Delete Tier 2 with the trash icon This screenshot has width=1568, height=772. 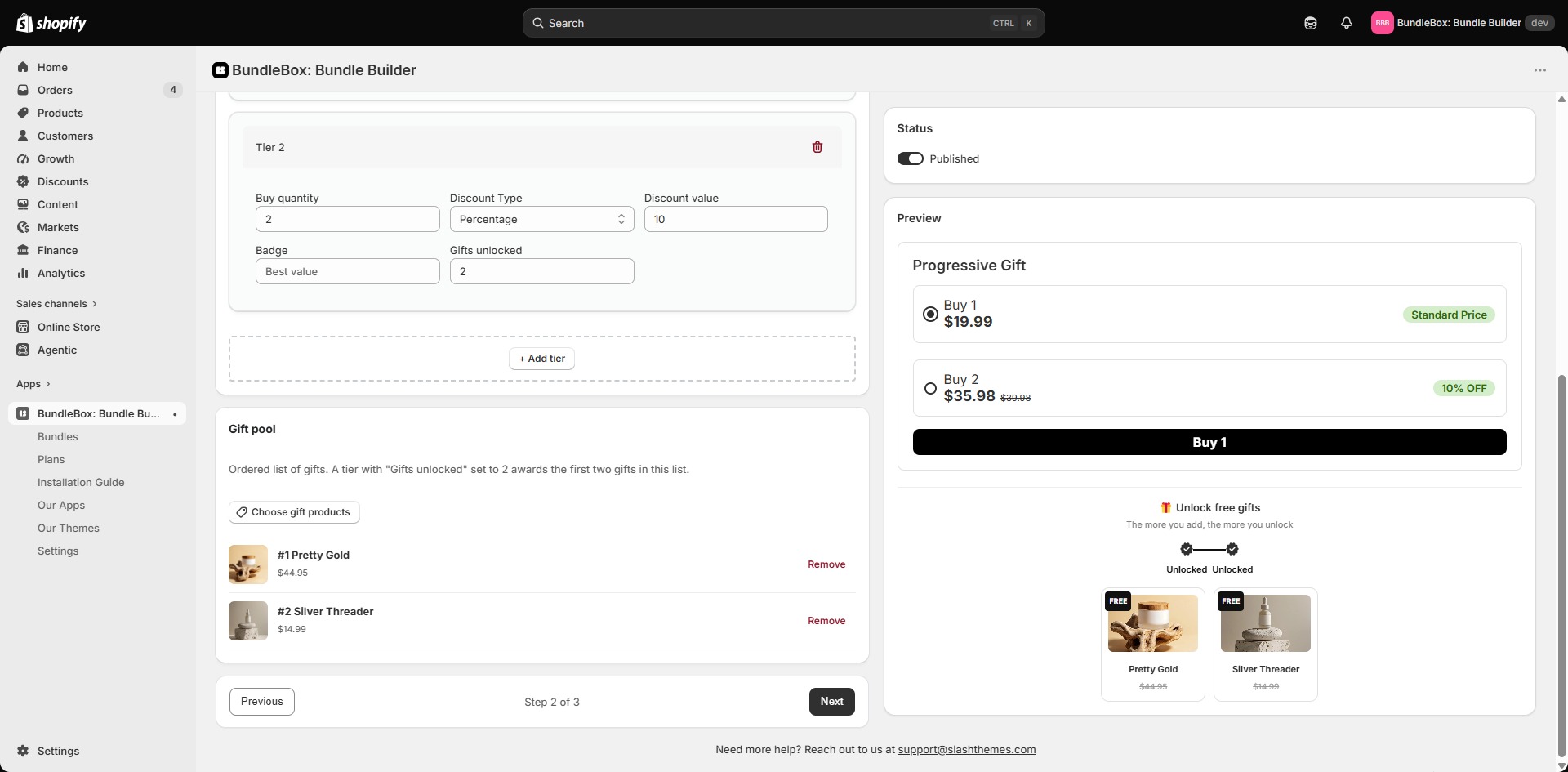click(x=817, y=147)
